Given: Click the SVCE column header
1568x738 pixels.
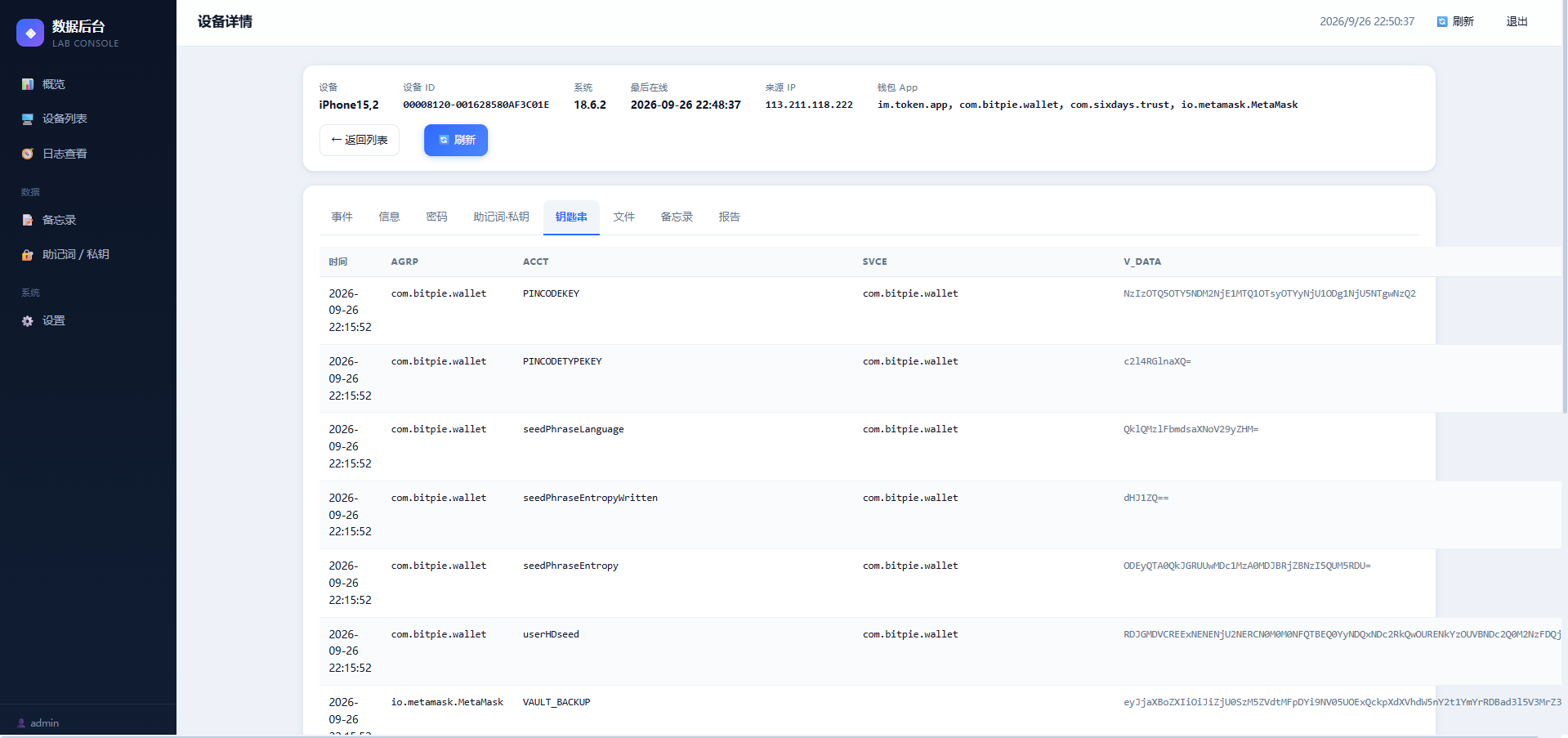Looking at the screenshot, I should pos(875,262).
